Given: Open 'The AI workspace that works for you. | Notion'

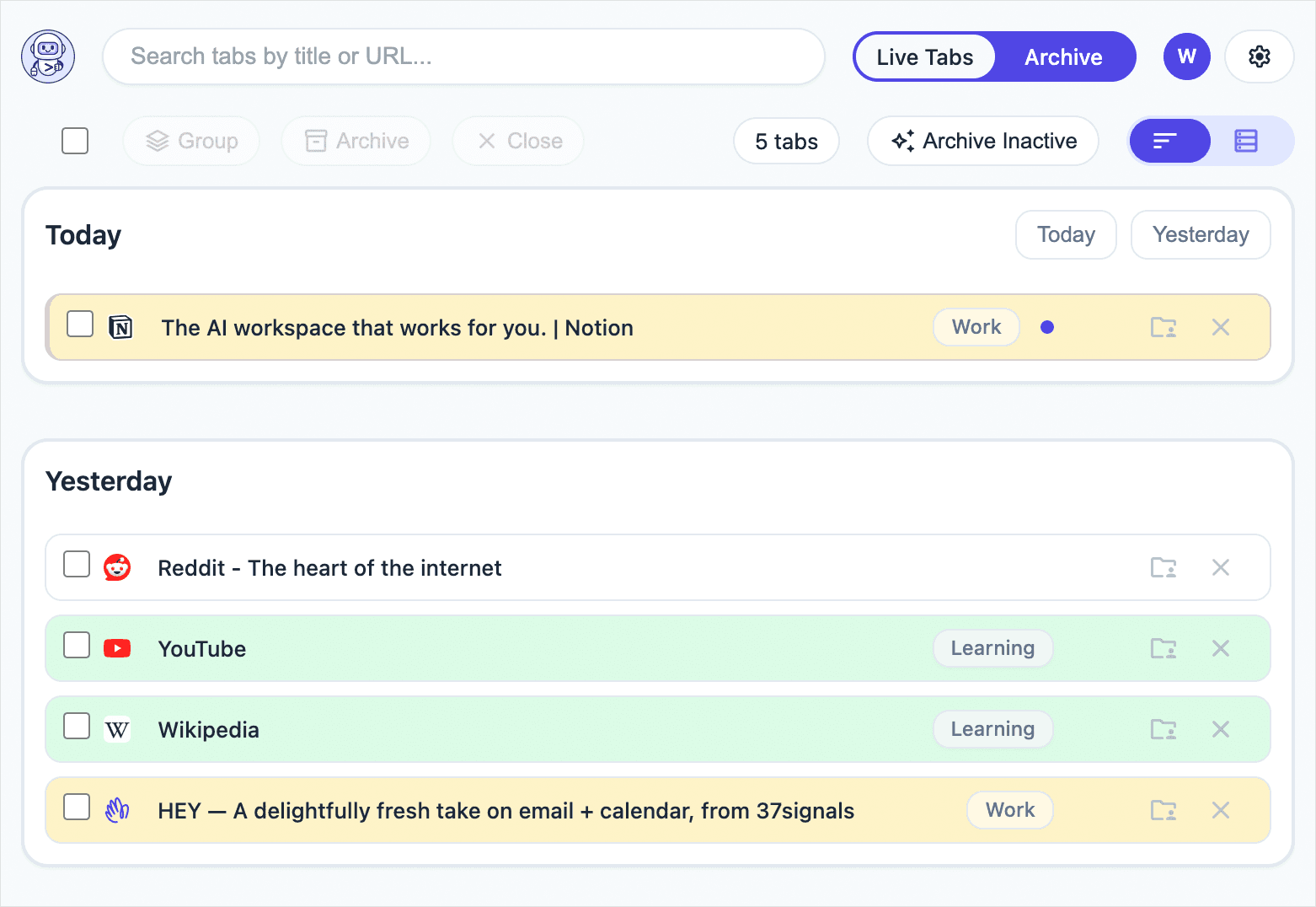Looking at the screenshot, I should tap(397, 328).
